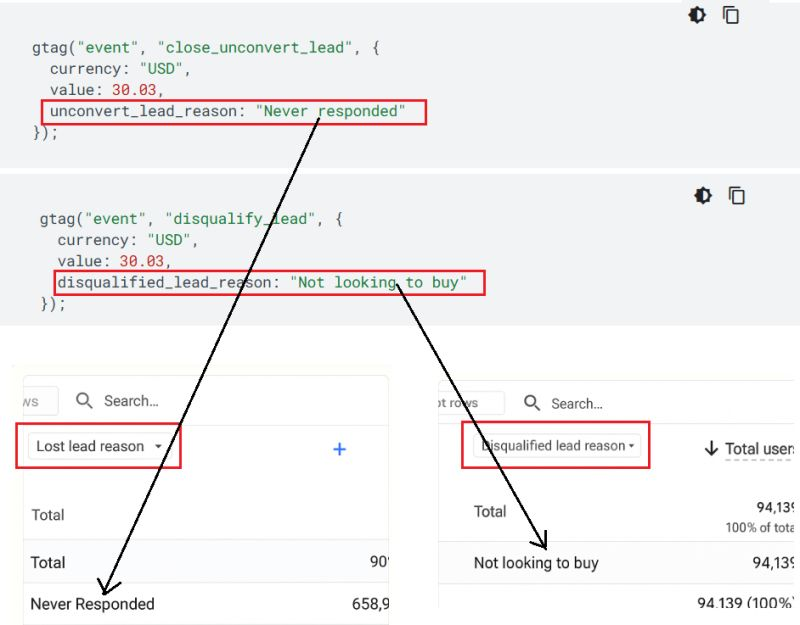This screenshot has width=800, height=625.
Task: Add a dimension with the blue plus icon
Action: (339, 449)
